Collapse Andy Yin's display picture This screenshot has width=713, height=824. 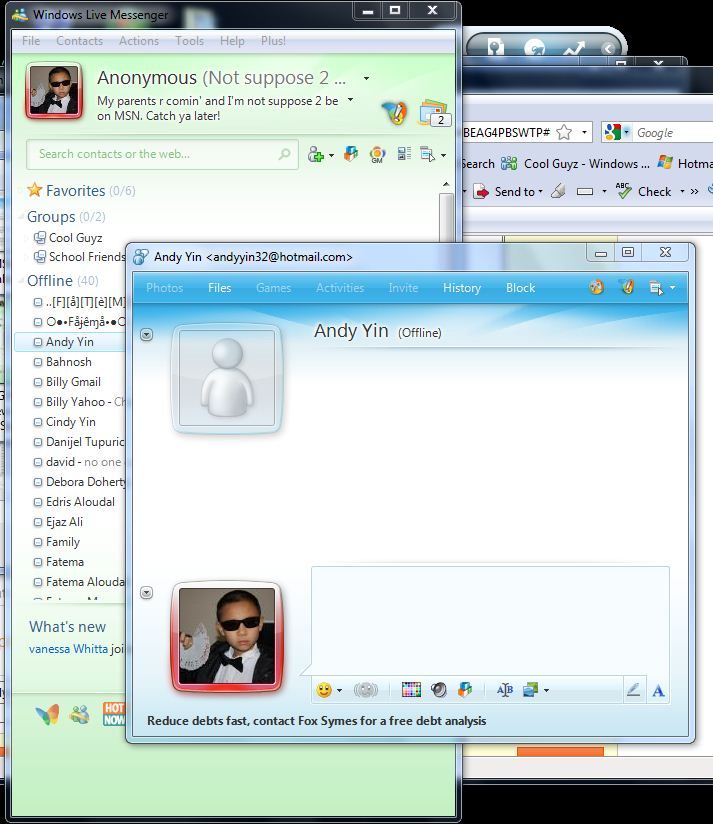(147, 334)
